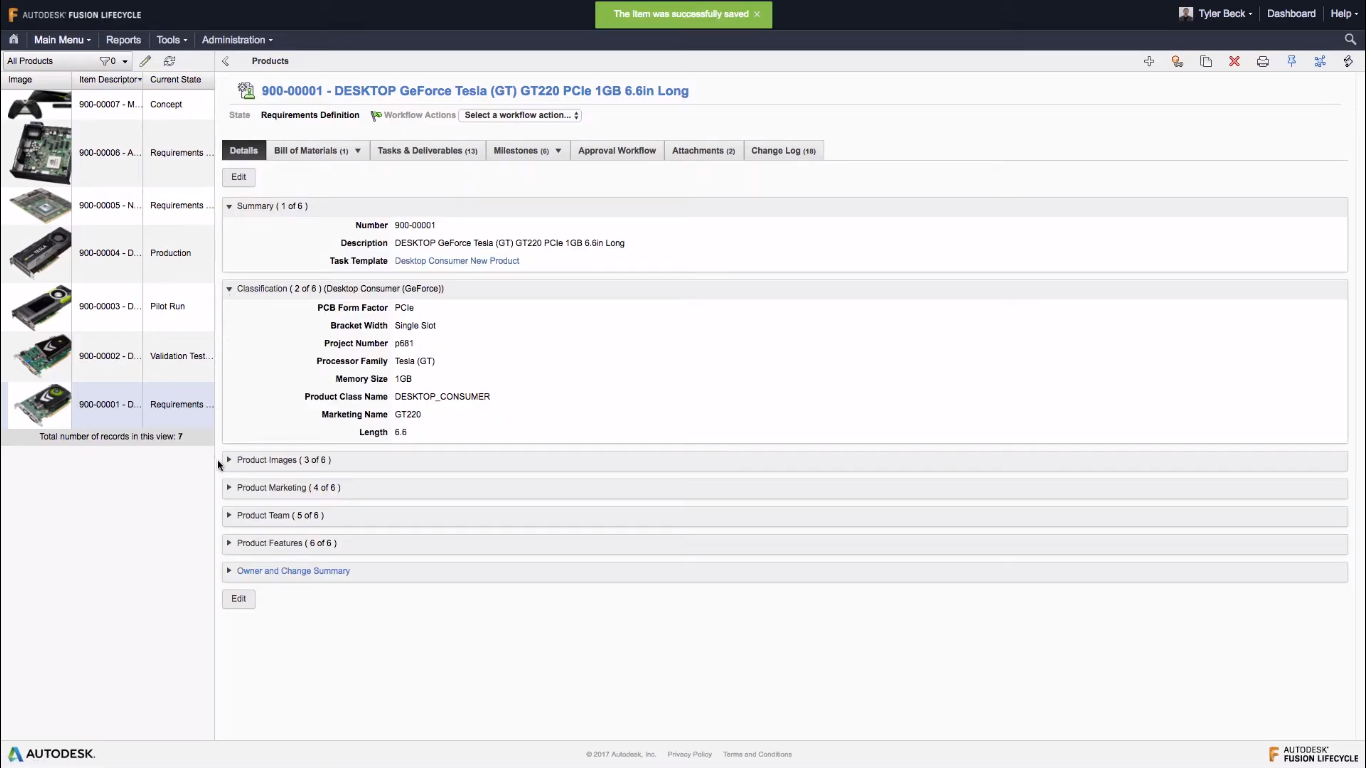Click the product workspace icon beside the title
Viewport: 1366px width, 768px height.
tap(246, 91)
